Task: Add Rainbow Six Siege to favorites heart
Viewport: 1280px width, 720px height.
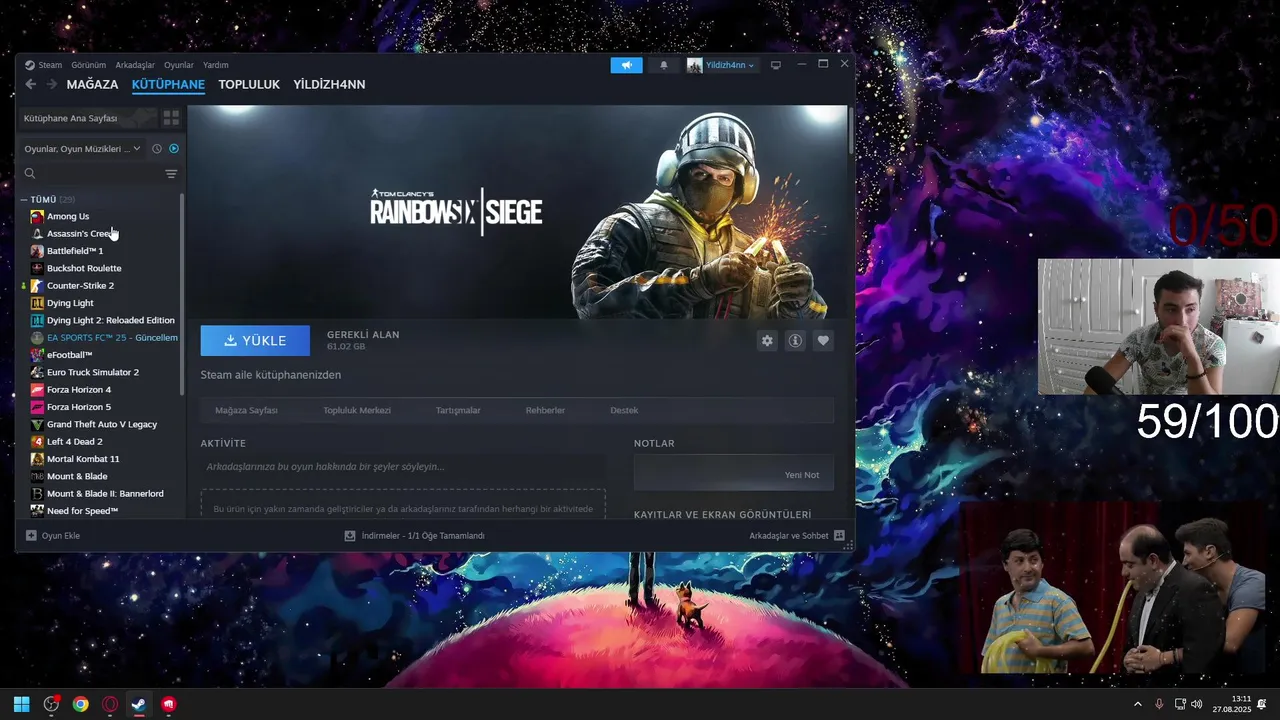Action: click(823, 341)
